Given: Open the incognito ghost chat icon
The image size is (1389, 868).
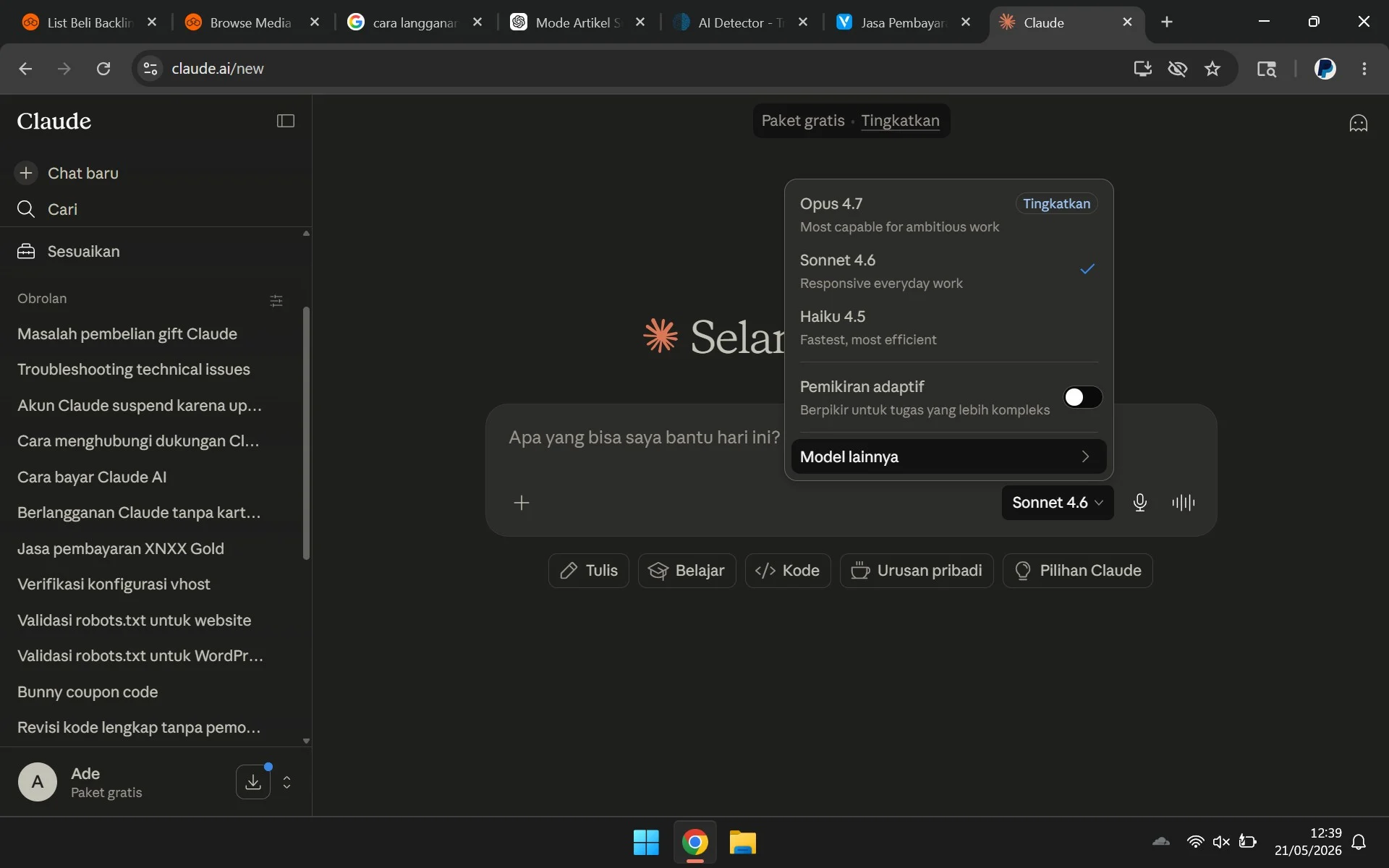Looking at the screenshot, I should pyautogui.click(x=1359, y=123).
